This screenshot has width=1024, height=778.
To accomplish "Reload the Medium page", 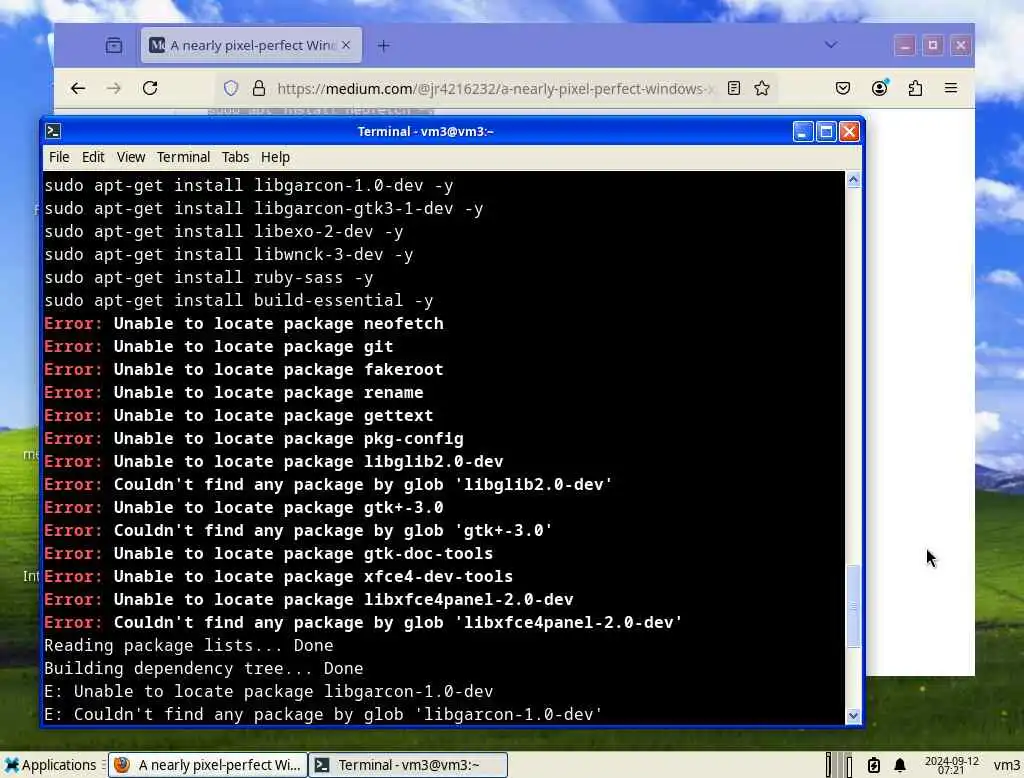I will click(x=150, y=88).
